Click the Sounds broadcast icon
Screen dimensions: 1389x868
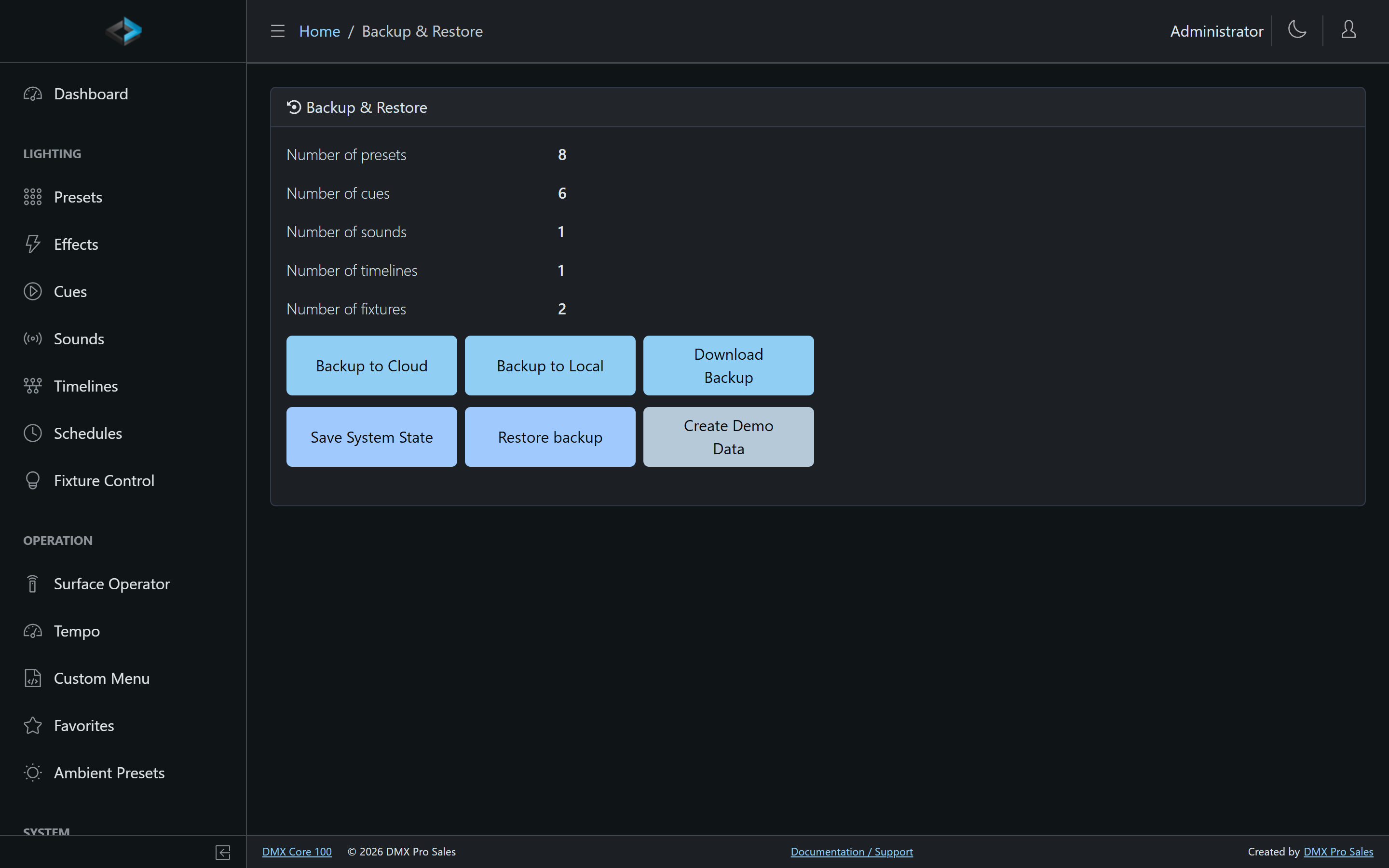(33, 339)
